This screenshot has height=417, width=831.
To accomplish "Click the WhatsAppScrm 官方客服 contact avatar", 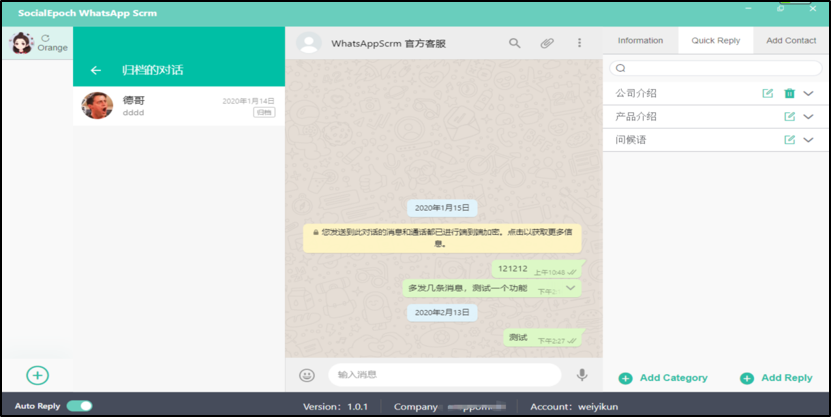I will [x=309, y=43].
